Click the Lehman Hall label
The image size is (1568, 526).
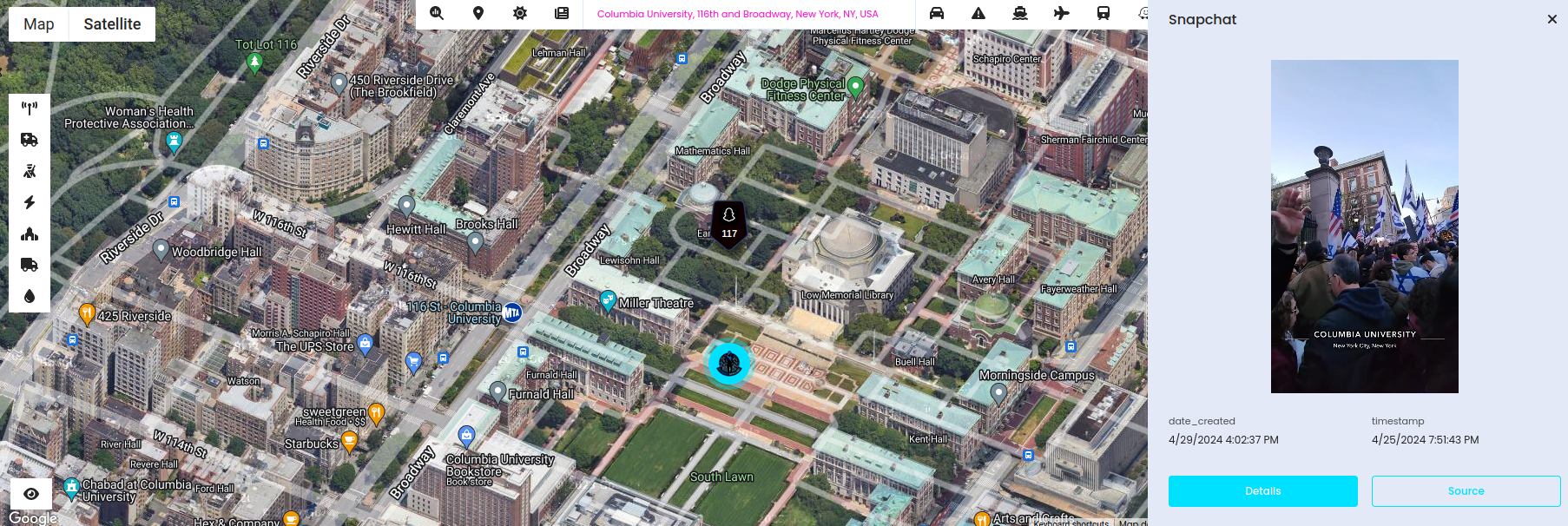pos(558,53)
